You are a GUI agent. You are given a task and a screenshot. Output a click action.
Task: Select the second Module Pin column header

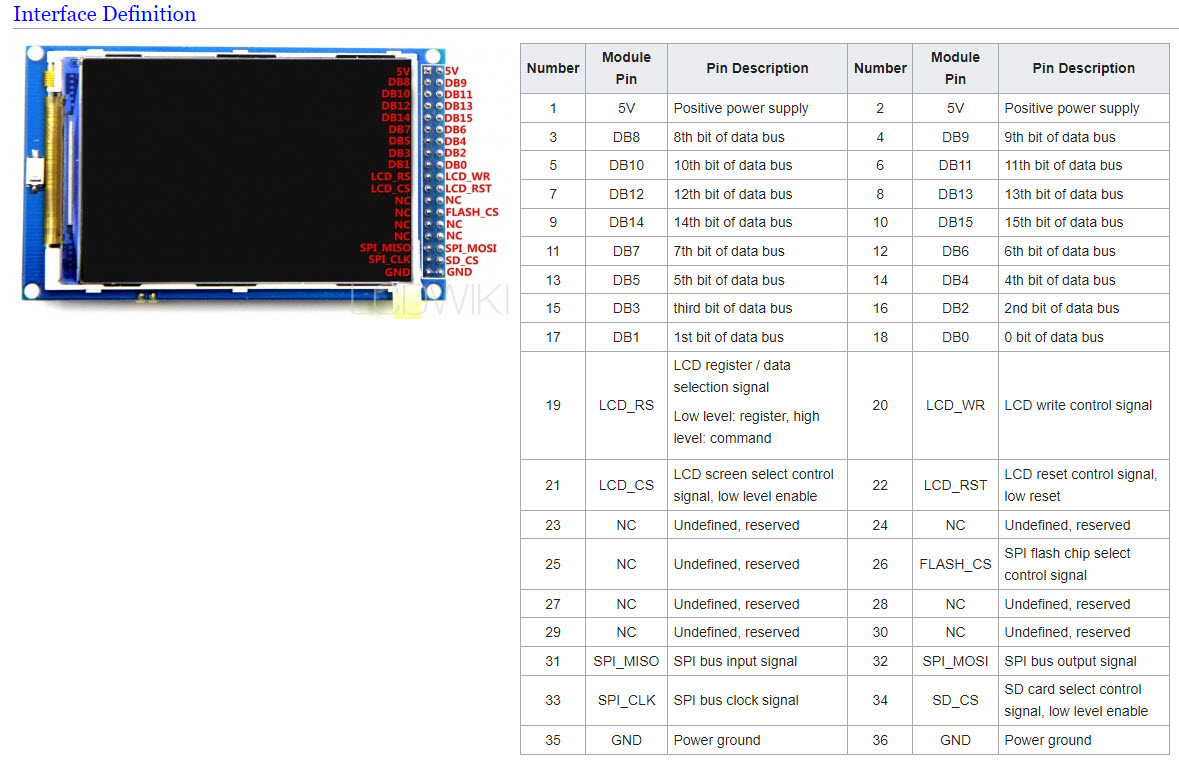[x=955, y=68]
